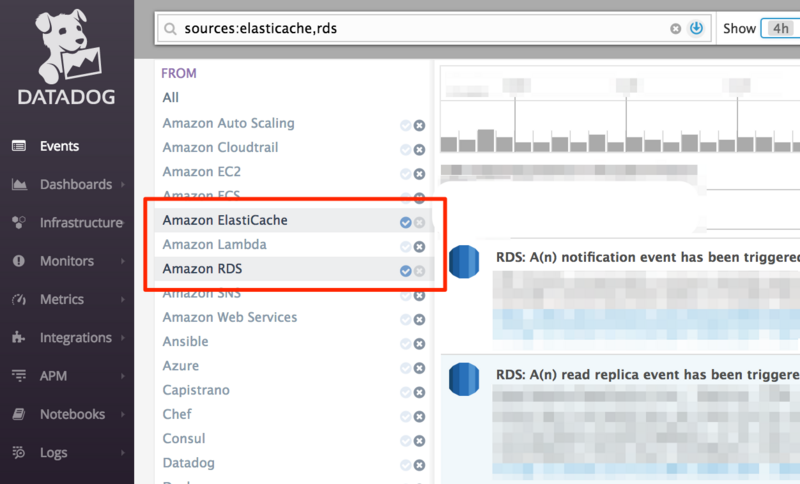The width and height of the screenshot is (800, 484).
Task: Click RDS icon of the notification event
Action: (464, 262)
